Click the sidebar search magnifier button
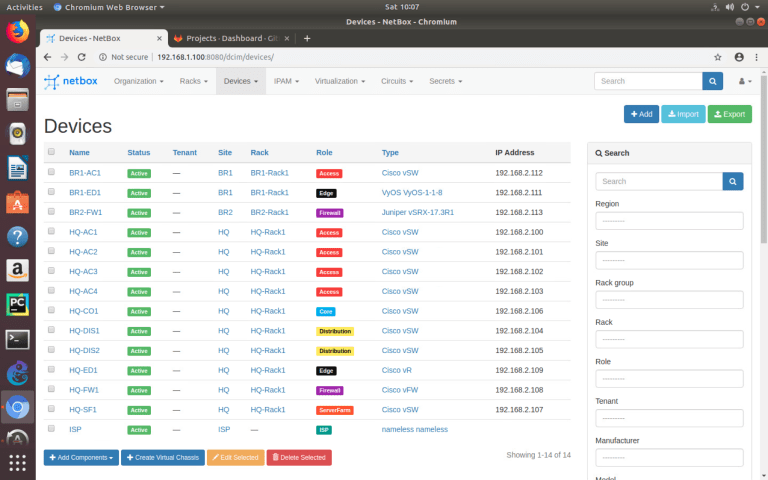This screenshot has height=480, width=768. pos(733,181)
